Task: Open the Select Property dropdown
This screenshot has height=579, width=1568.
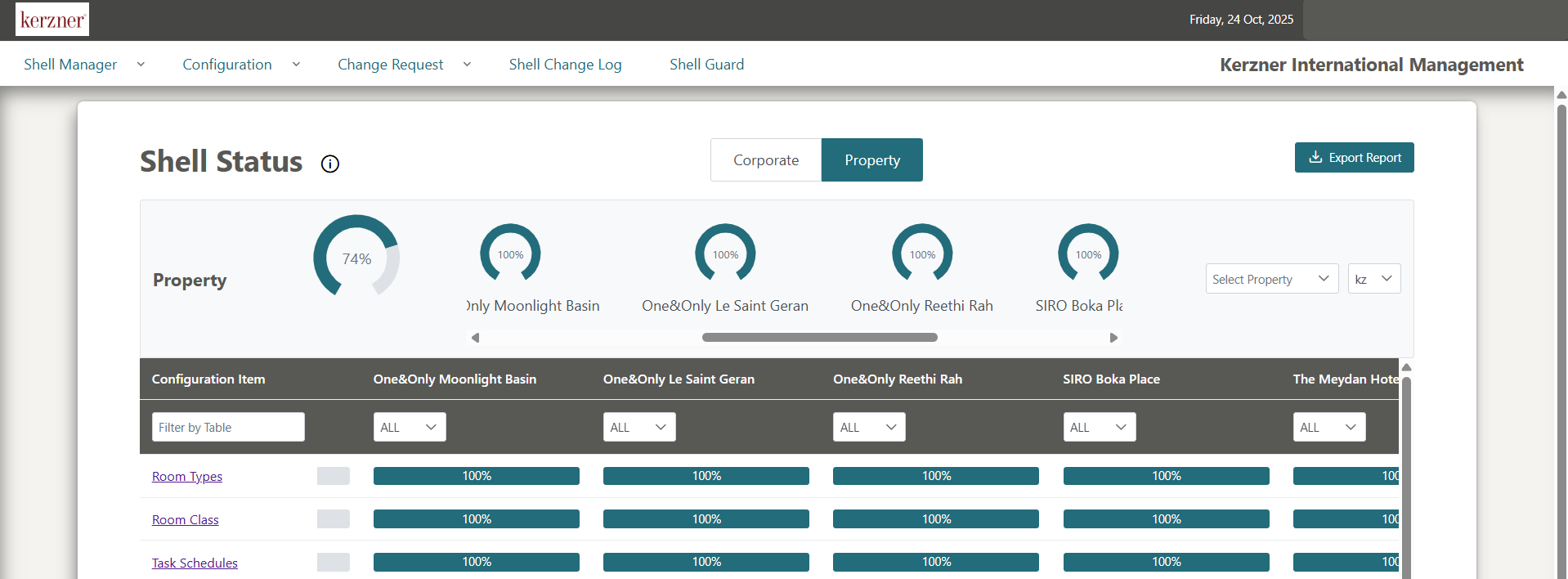Action: tap(1271, 279)
